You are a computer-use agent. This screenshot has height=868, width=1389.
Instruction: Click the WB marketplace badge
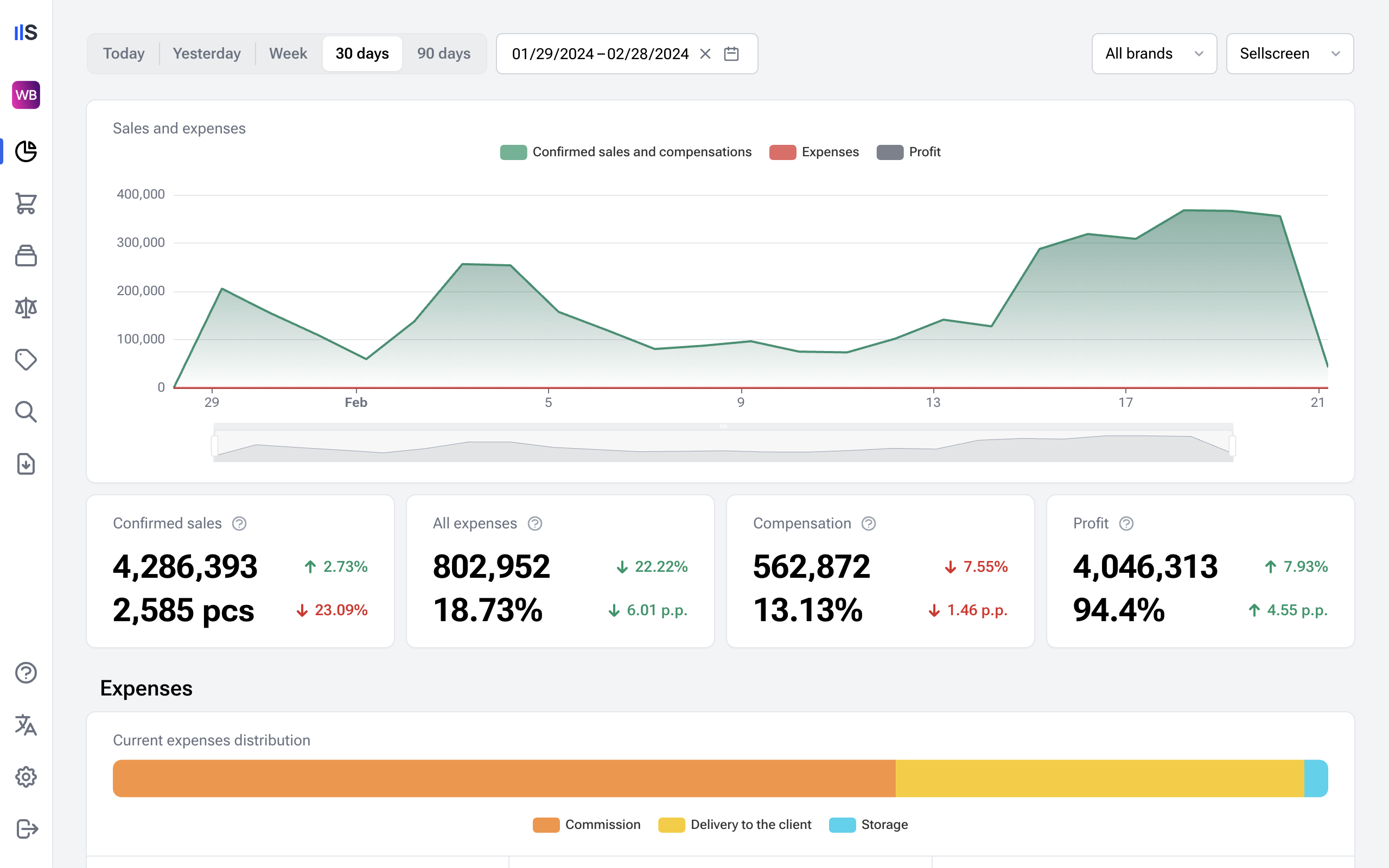[26, 95]
